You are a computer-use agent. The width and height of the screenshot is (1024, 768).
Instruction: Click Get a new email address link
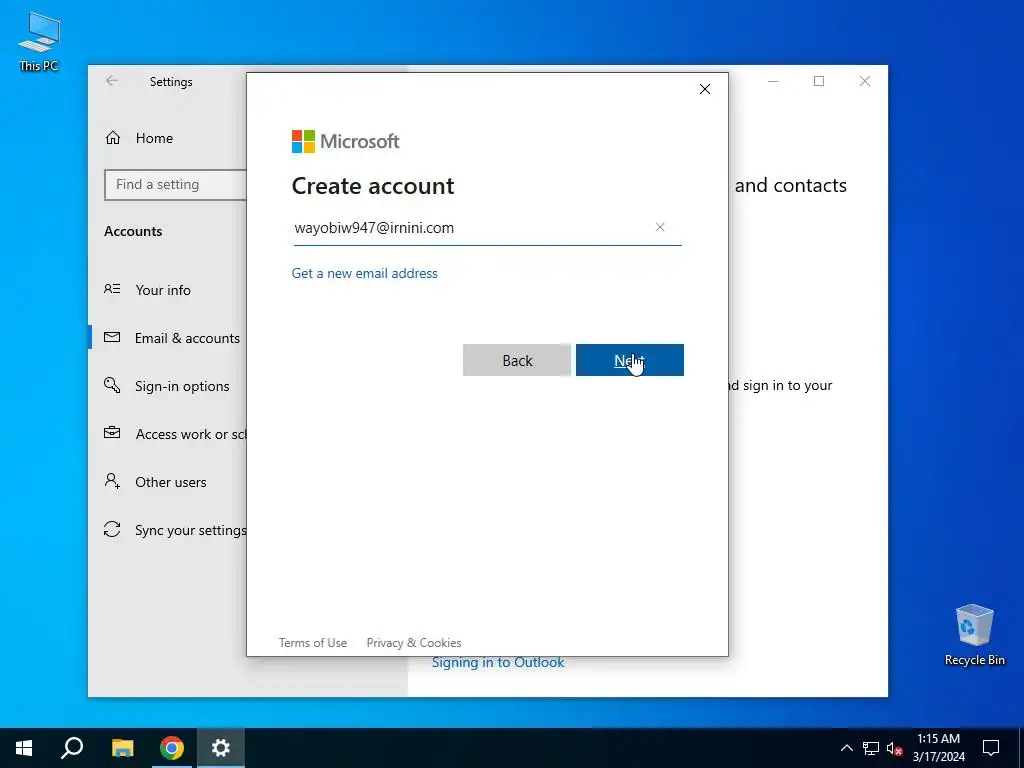coord(364,273)
